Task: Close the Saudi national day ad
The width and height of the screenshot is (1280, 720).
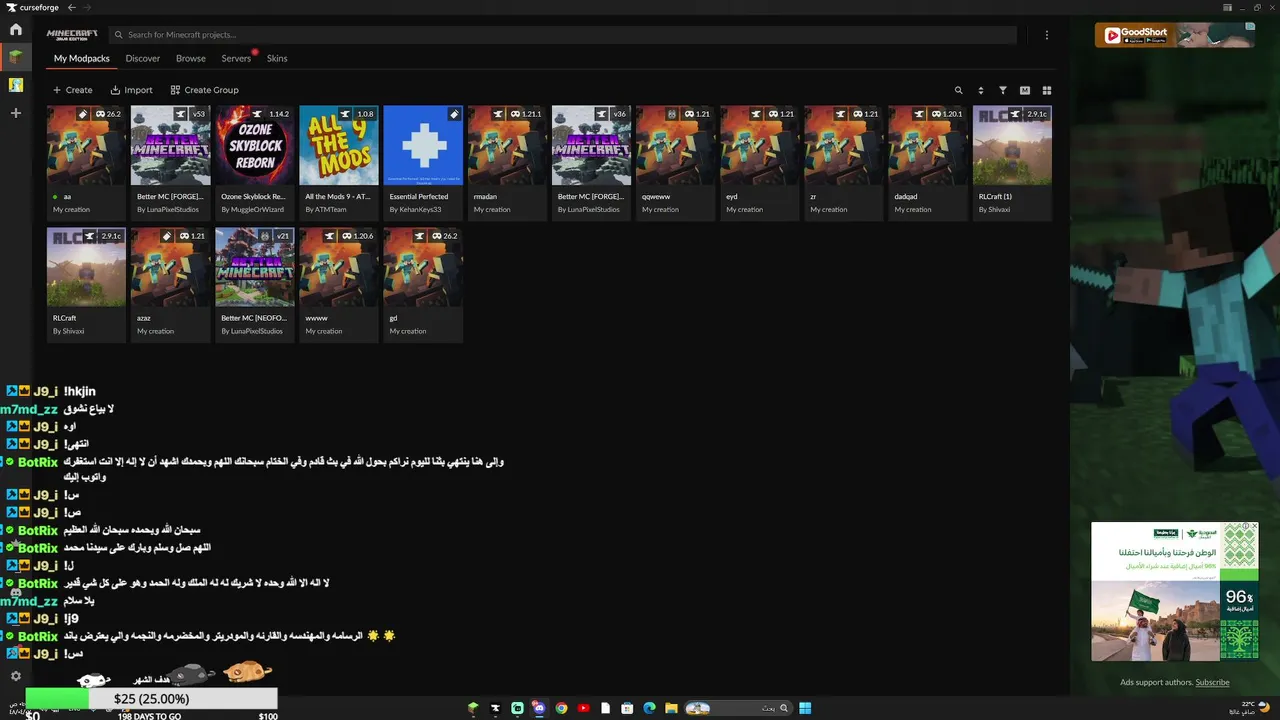Action: pyautogui.click(x=1254, y=526)
